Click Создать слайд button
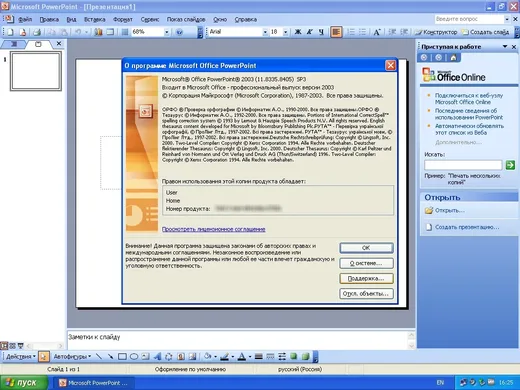Screen dimensions: 520x390 click(x=486, y=32)
